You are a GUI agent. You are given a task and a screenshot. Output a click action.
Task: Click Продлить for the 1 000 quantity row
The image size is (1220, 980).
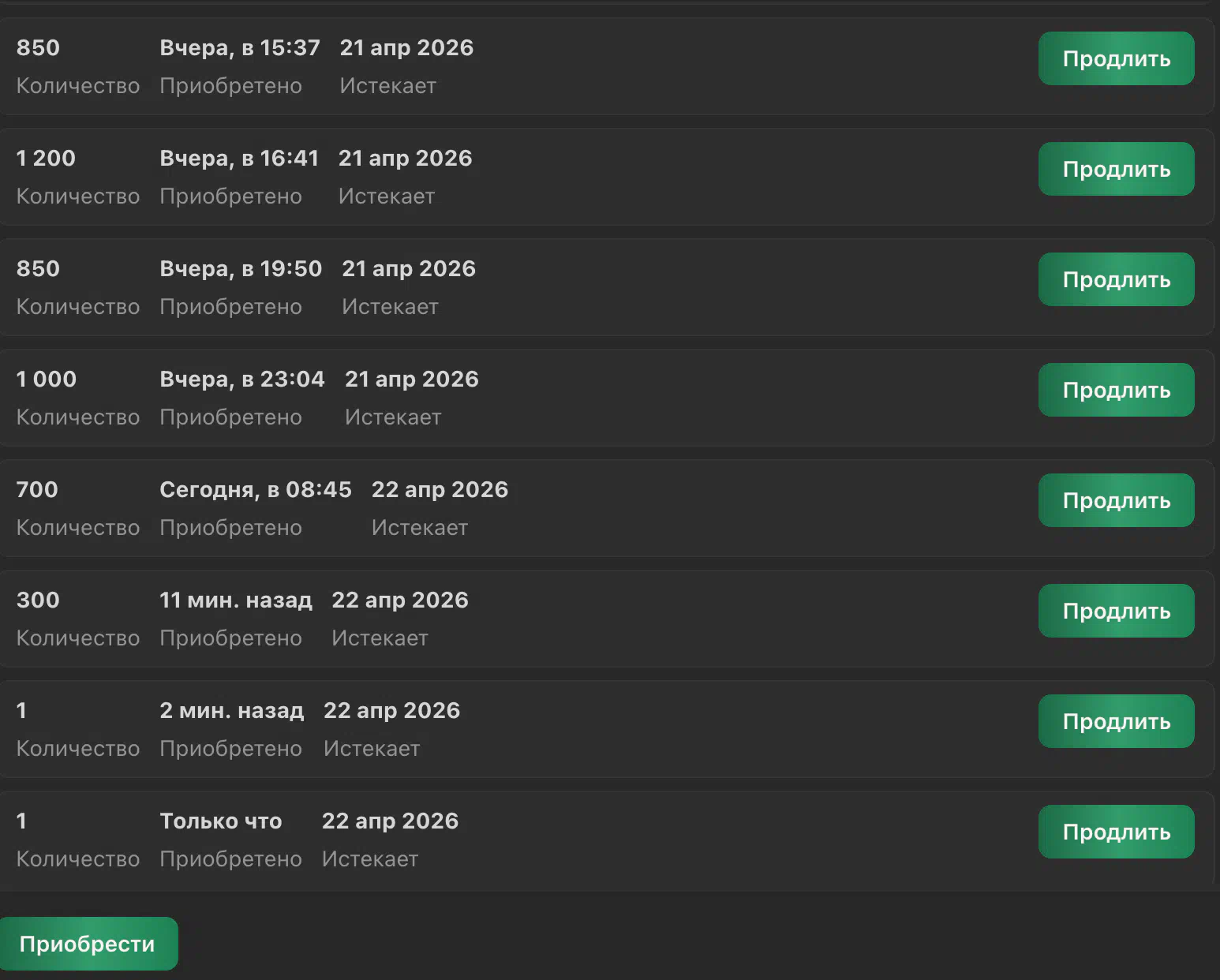click(1116, 390)
